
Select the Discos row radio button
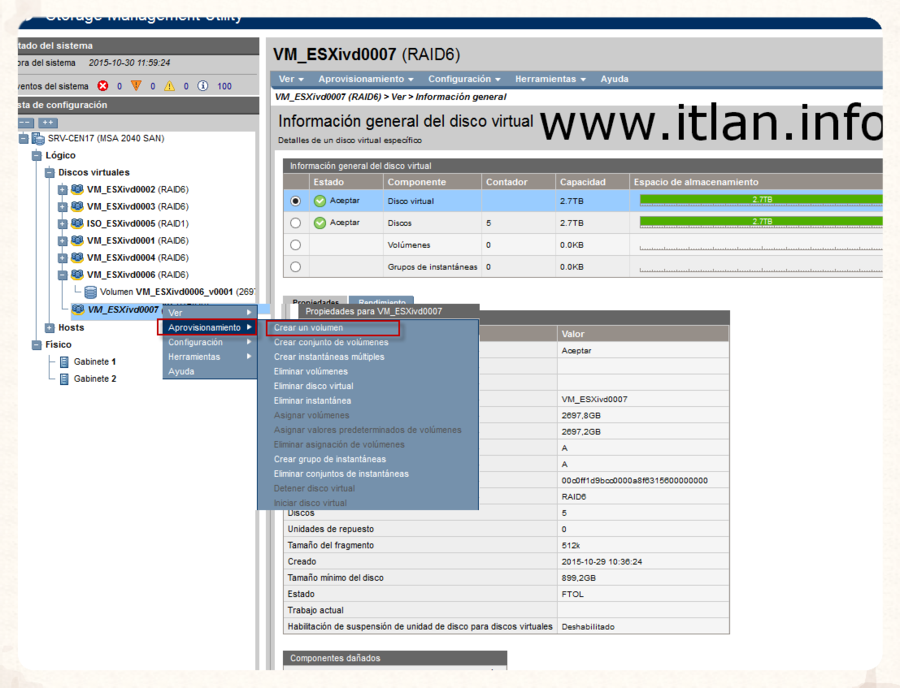pos(295,223)
